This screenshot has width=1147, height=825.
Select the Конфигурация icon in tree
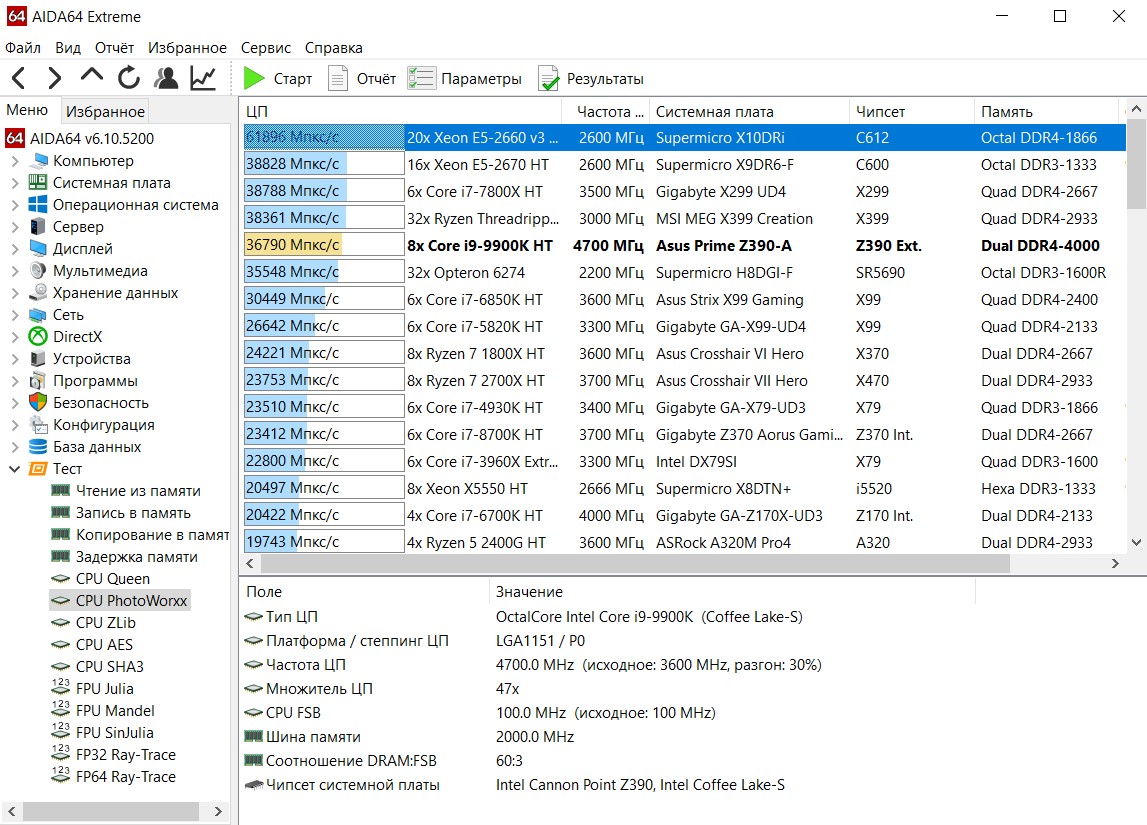pyautogui.click(x=37, y=424)
